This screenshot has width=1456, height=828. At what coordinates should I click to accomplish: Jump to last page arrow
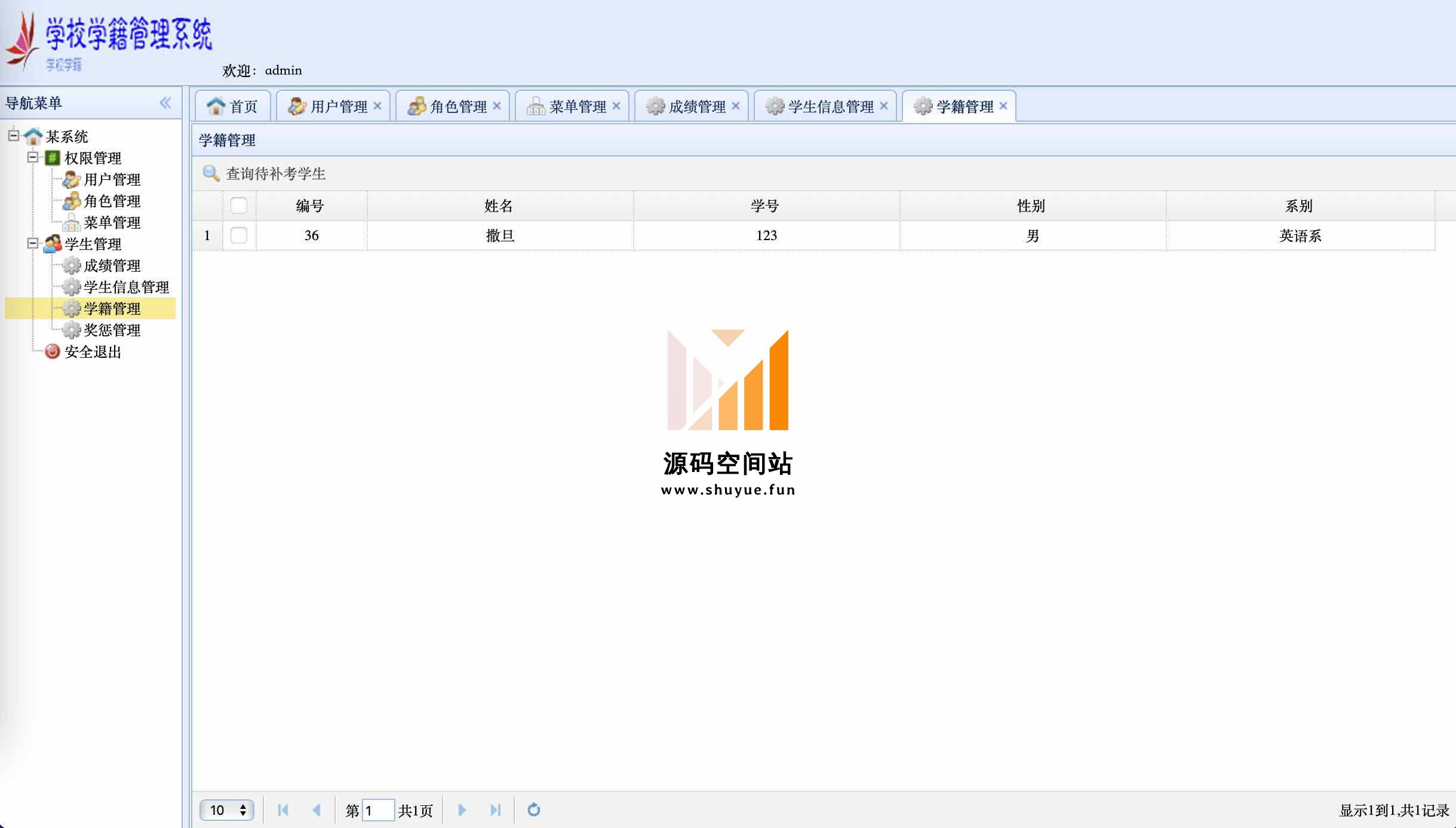(x=495, y=809)
